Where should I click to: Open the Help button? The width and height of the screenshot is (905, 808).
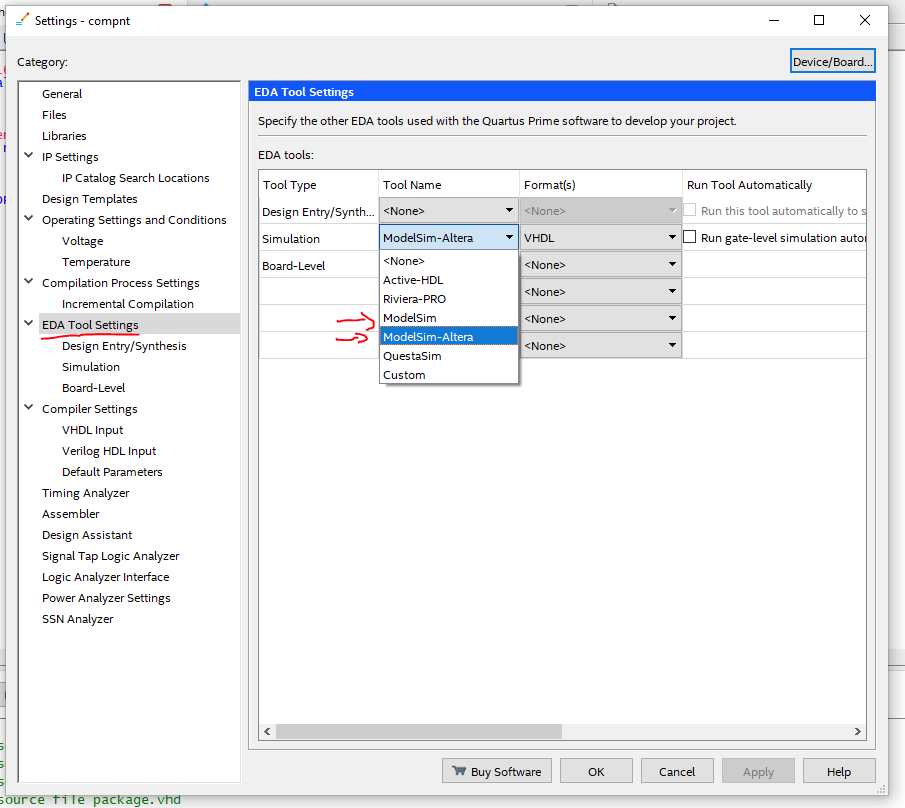click(x=839, y=771)
